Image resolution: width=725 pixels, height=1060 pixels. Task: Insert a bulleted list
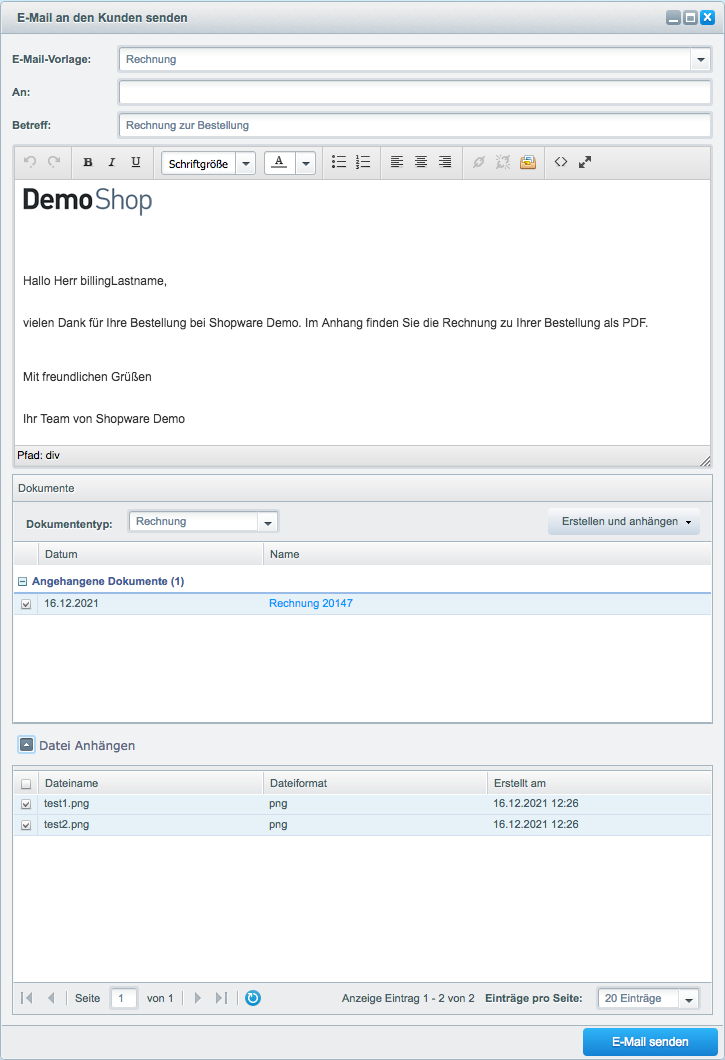tap(339, 162)
